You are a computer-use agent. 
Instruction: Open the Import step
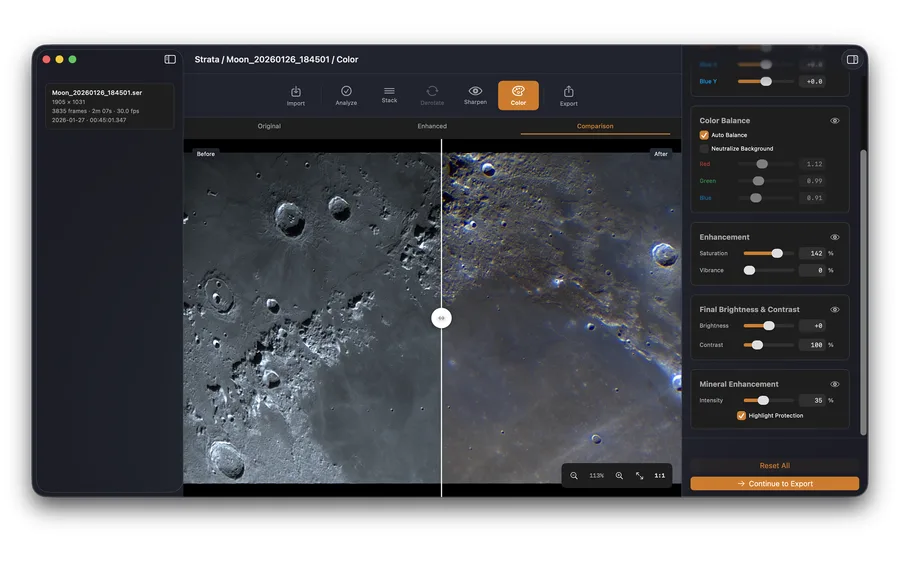point(296,96)
